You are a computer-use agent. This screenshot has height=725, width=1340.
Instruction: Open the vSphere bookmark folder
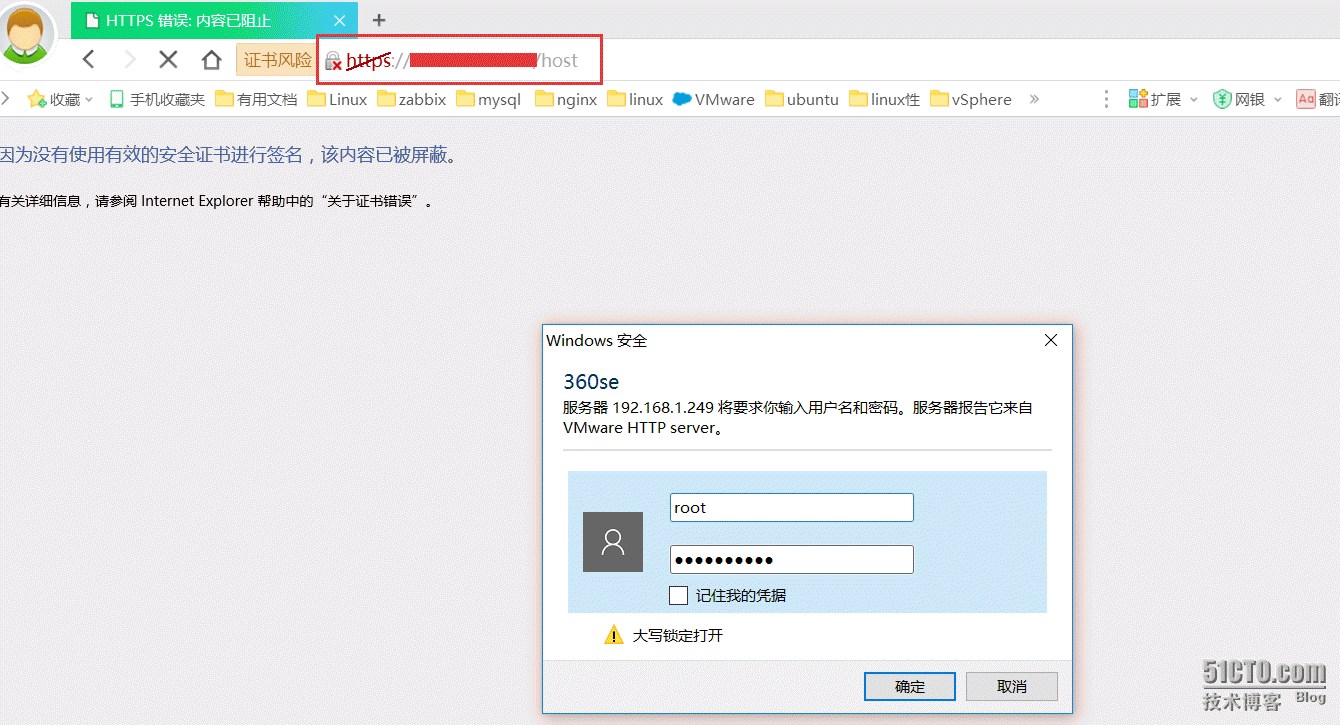click(970, 99)
